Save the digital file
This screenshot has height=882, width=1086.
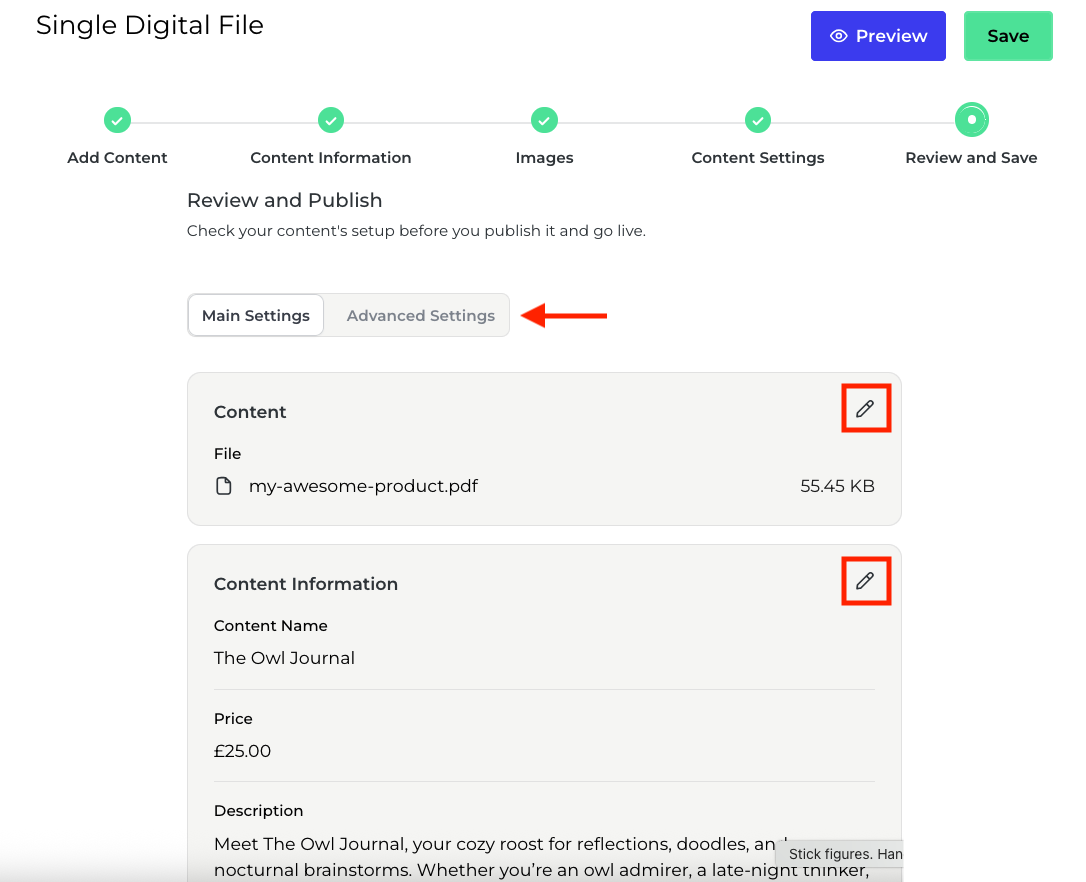[1008, 36]
